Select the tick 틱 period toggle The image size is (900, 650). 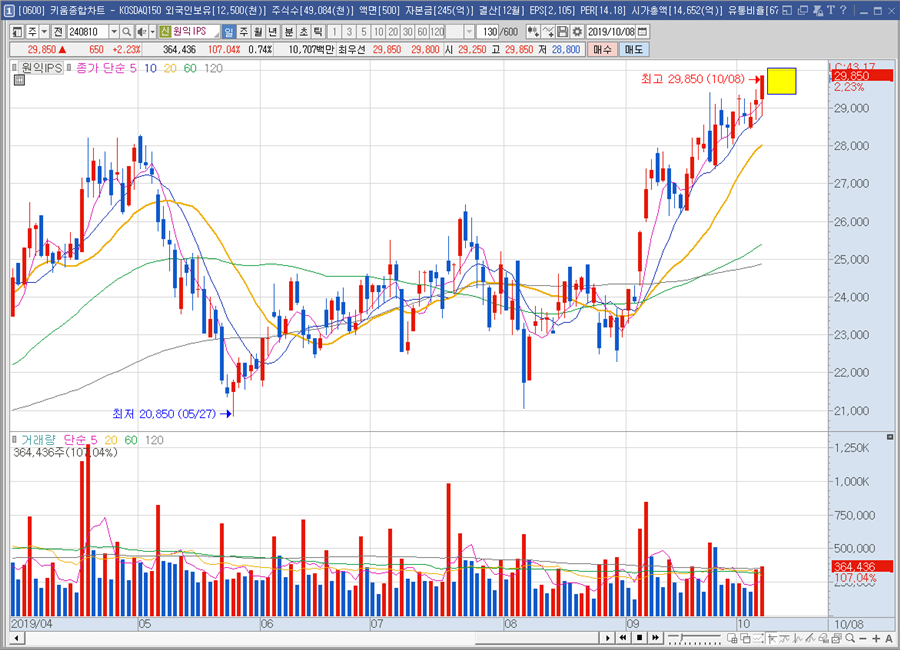coord(318,32)
